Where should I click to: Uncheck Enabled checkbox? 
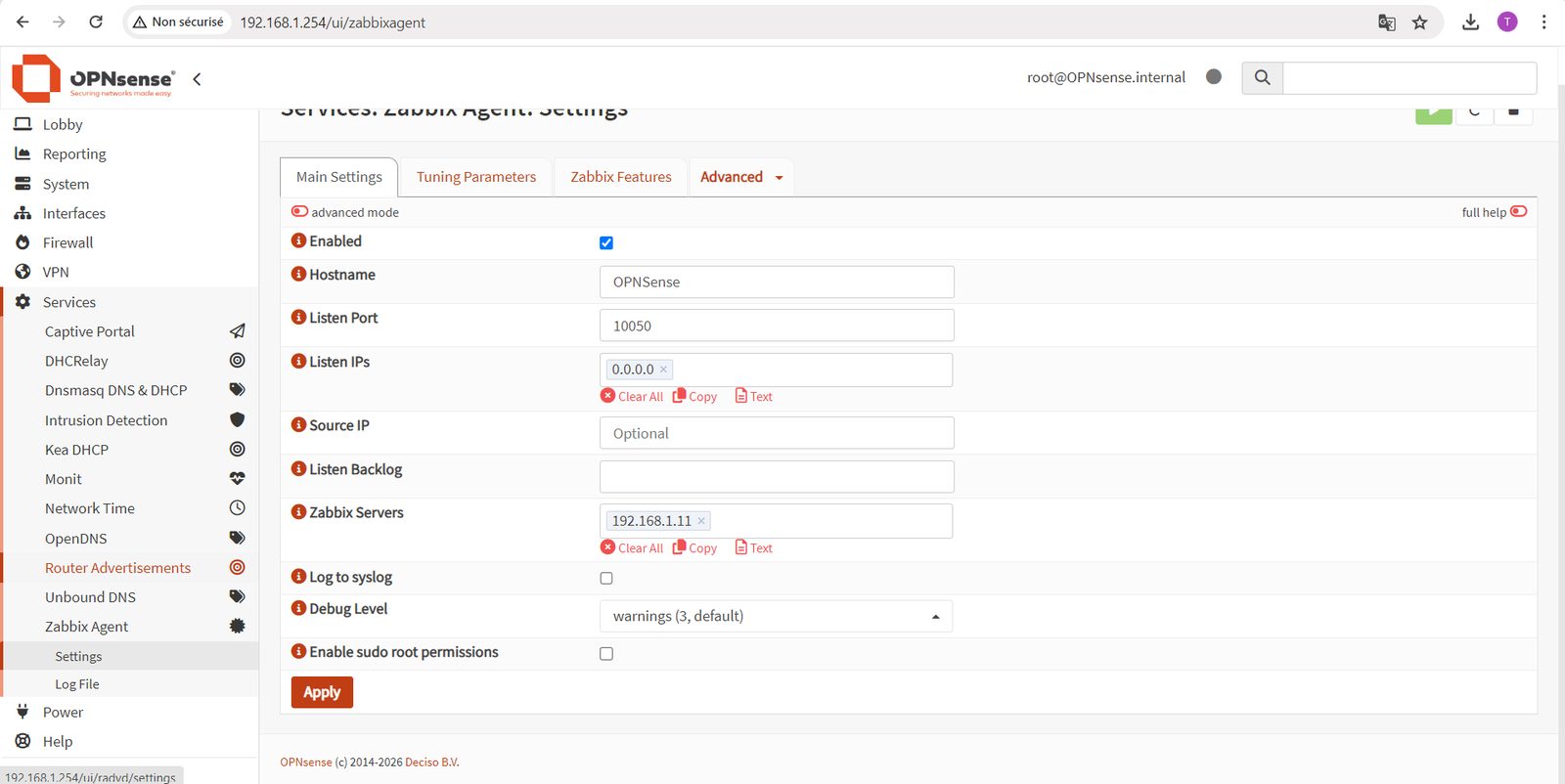606,242
